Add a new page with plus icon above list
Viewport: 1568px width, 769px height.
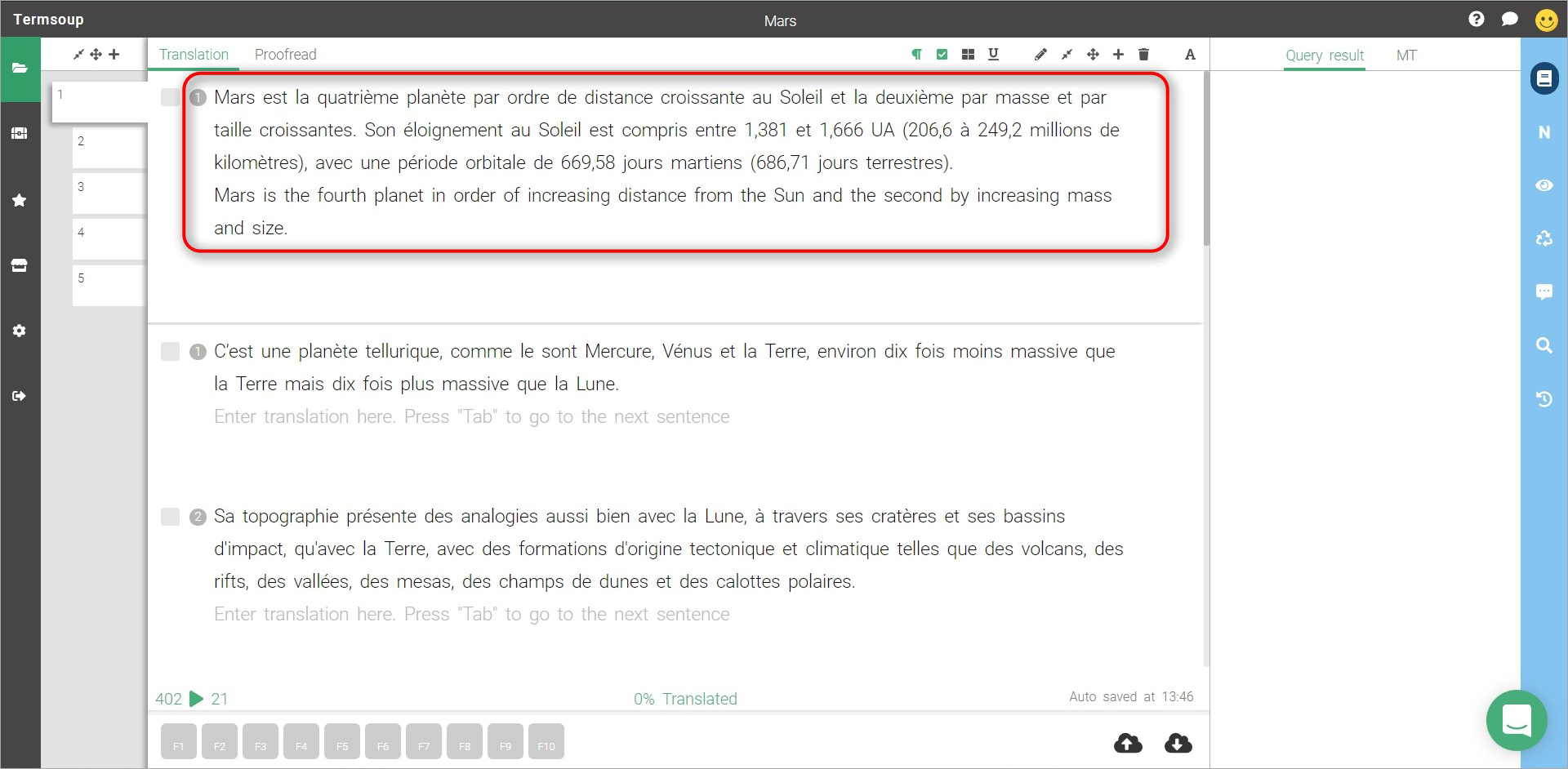click(114, 55)
